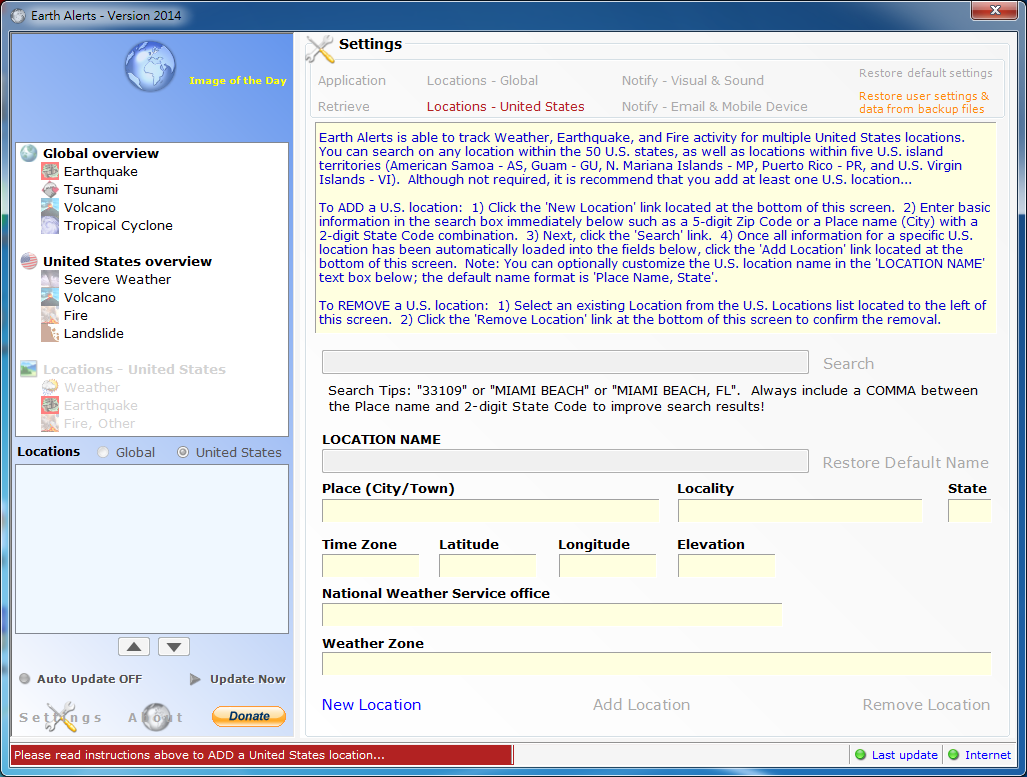Select the Global locations radio button
1027x777 pixels.
click(x=103, y=452)
